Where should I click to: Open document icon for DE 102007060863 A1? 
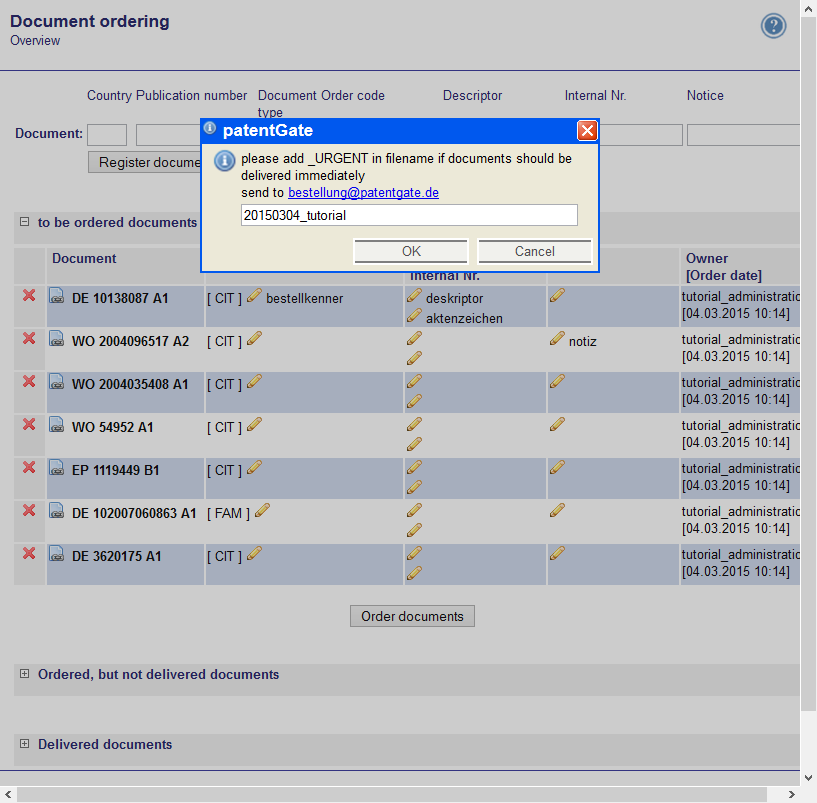[x=57, y=511]
